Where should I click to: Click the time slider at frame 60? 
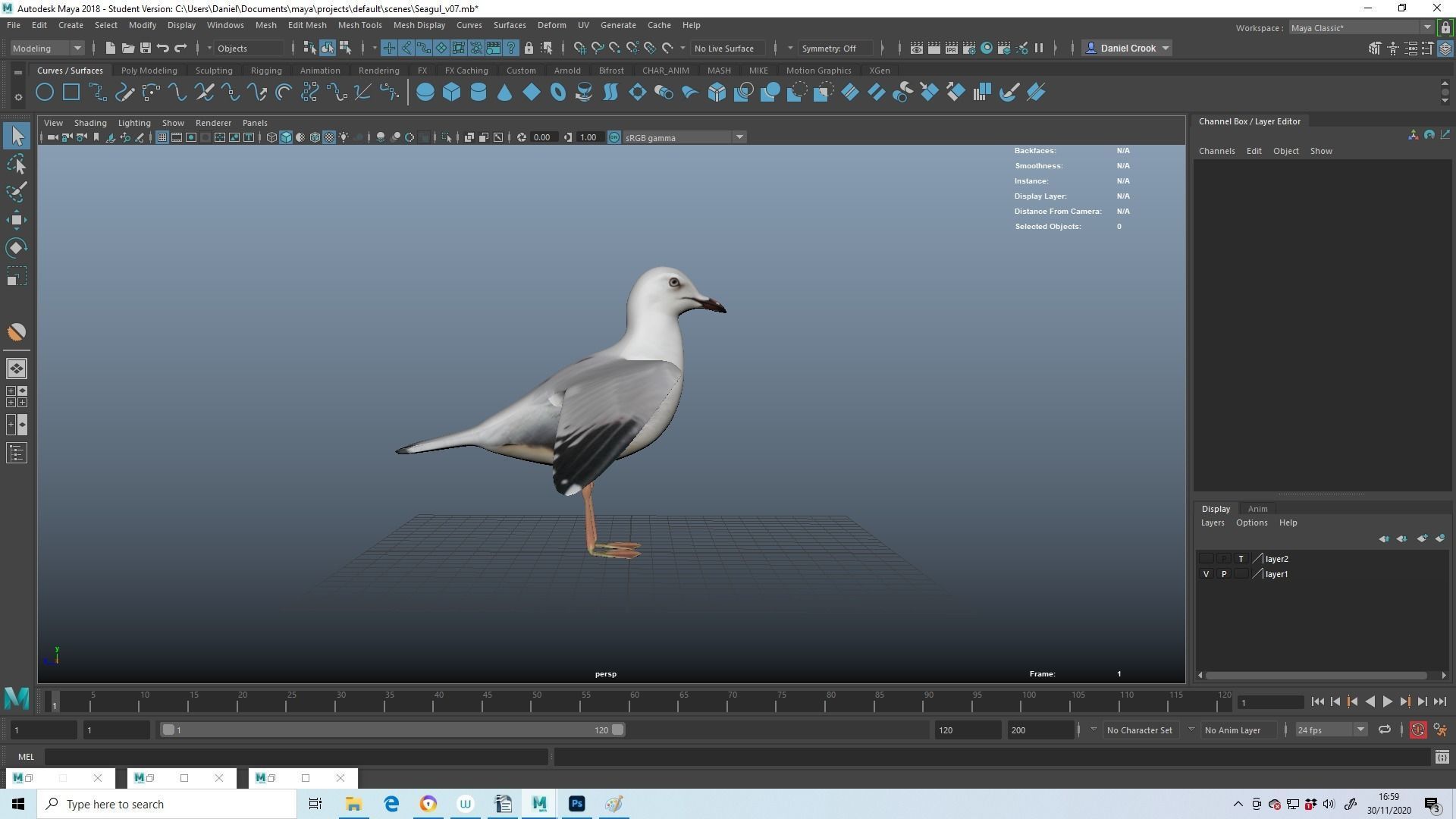(x=635, y=702)
